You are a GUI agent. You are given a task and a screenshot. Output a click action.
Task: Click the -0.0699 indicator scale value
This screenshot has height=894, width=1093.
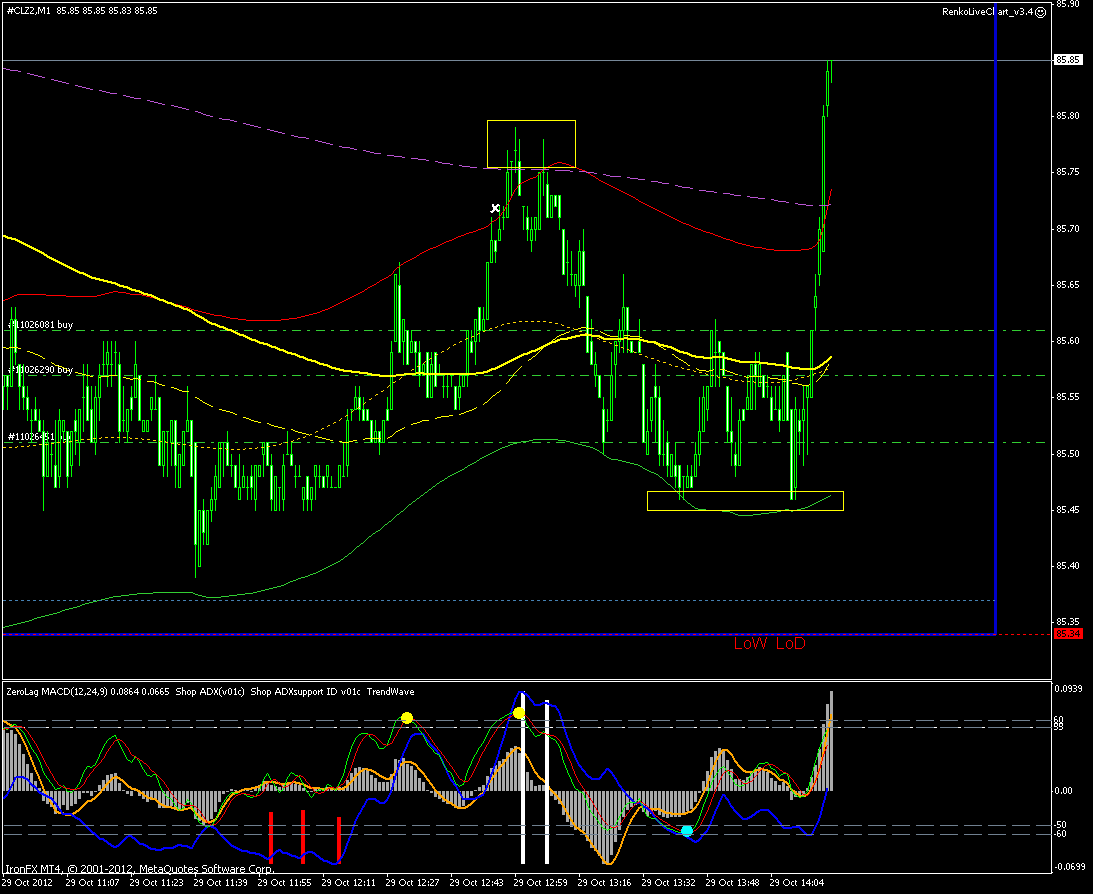[x=1068, y=867]
